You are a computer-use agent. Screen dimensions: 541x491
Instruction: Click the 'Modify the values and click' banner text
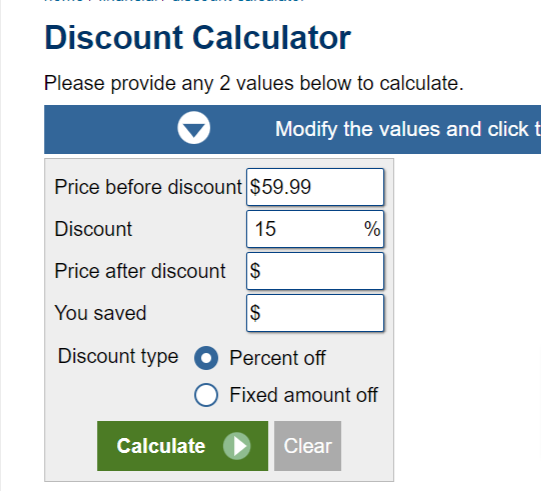408,129
